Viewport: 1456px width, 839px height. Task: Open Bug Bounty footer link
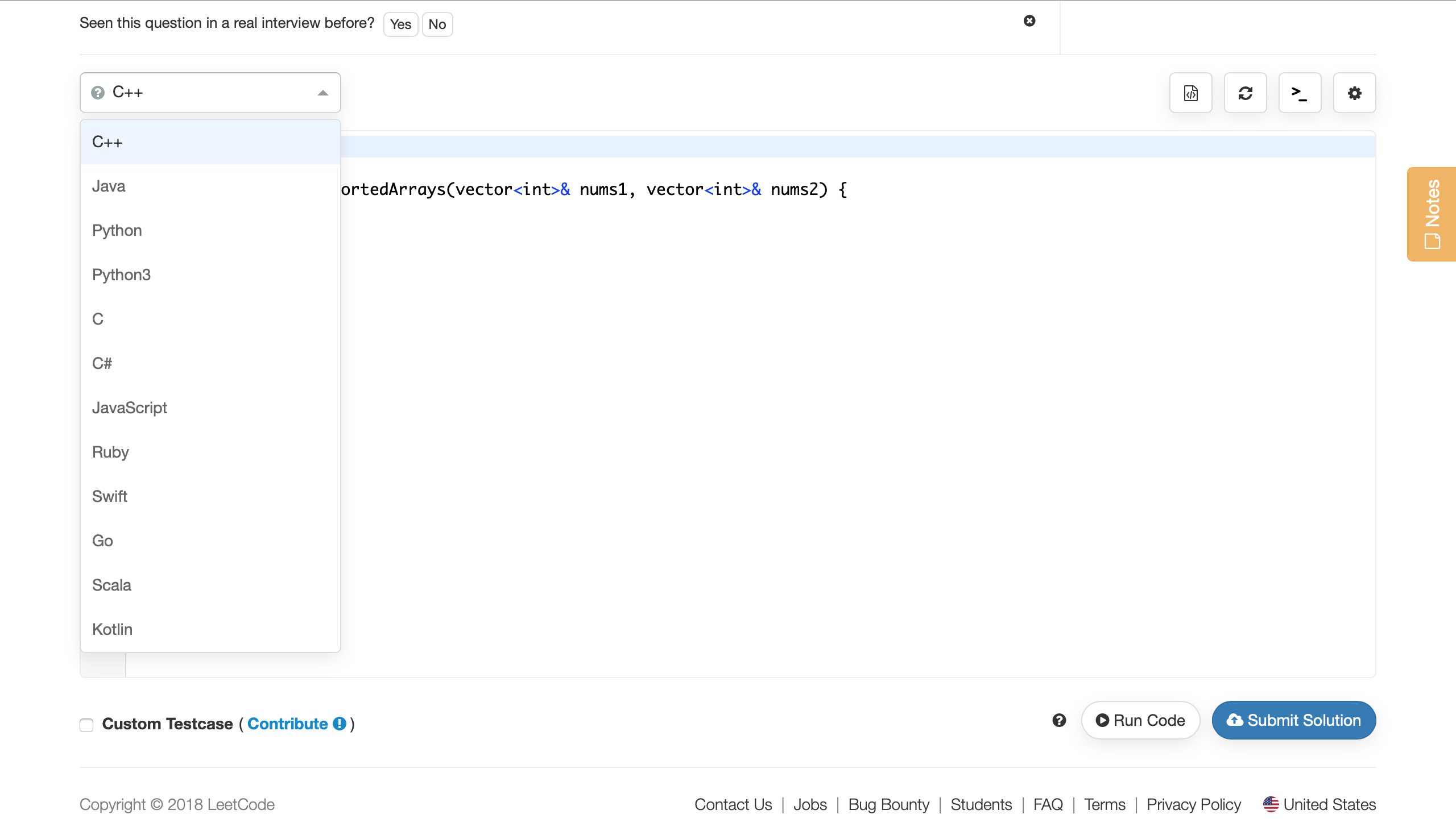pyautogui.click(x=888, y=804)
